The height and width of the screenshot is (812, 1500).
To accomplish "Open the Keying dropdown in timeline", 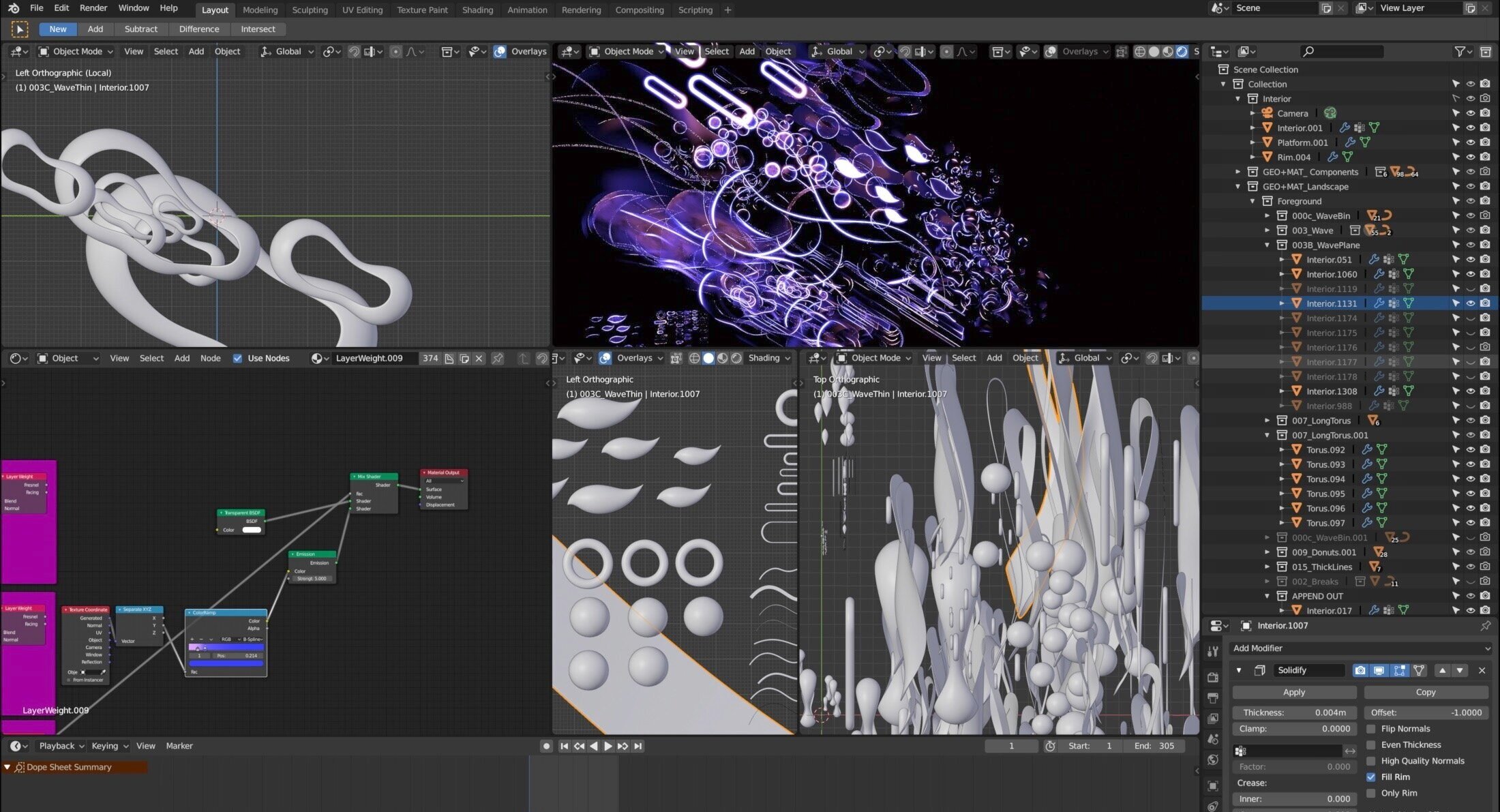I will (x=109, y=746).
